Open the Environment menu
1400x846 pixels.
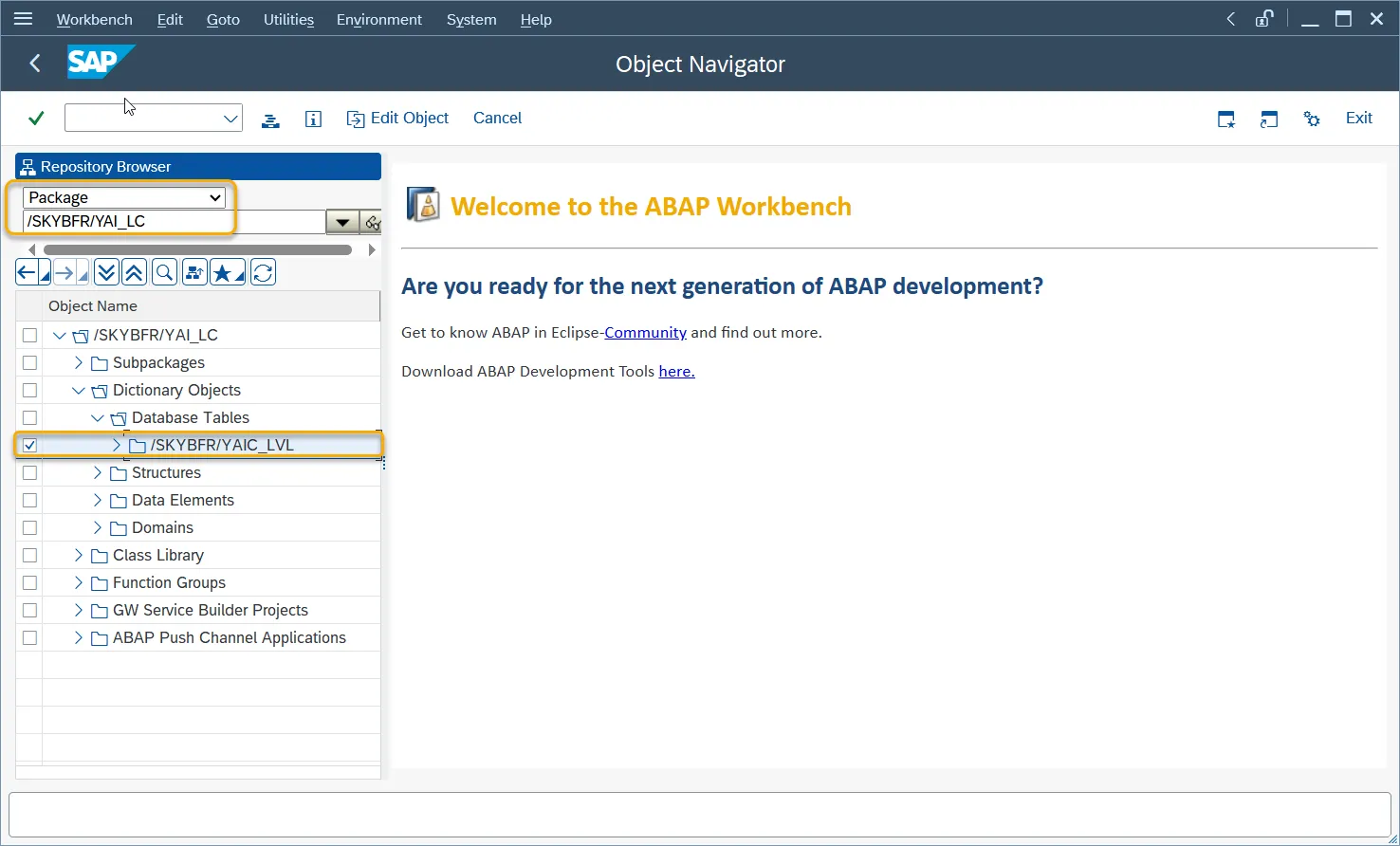pyautogui.click(x=379, y=19)
